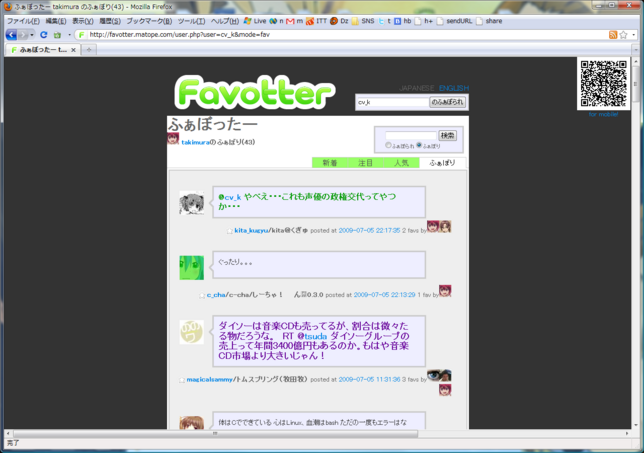Open the 'h+' bookmark
644x453 pixels.
pos(423,21)
